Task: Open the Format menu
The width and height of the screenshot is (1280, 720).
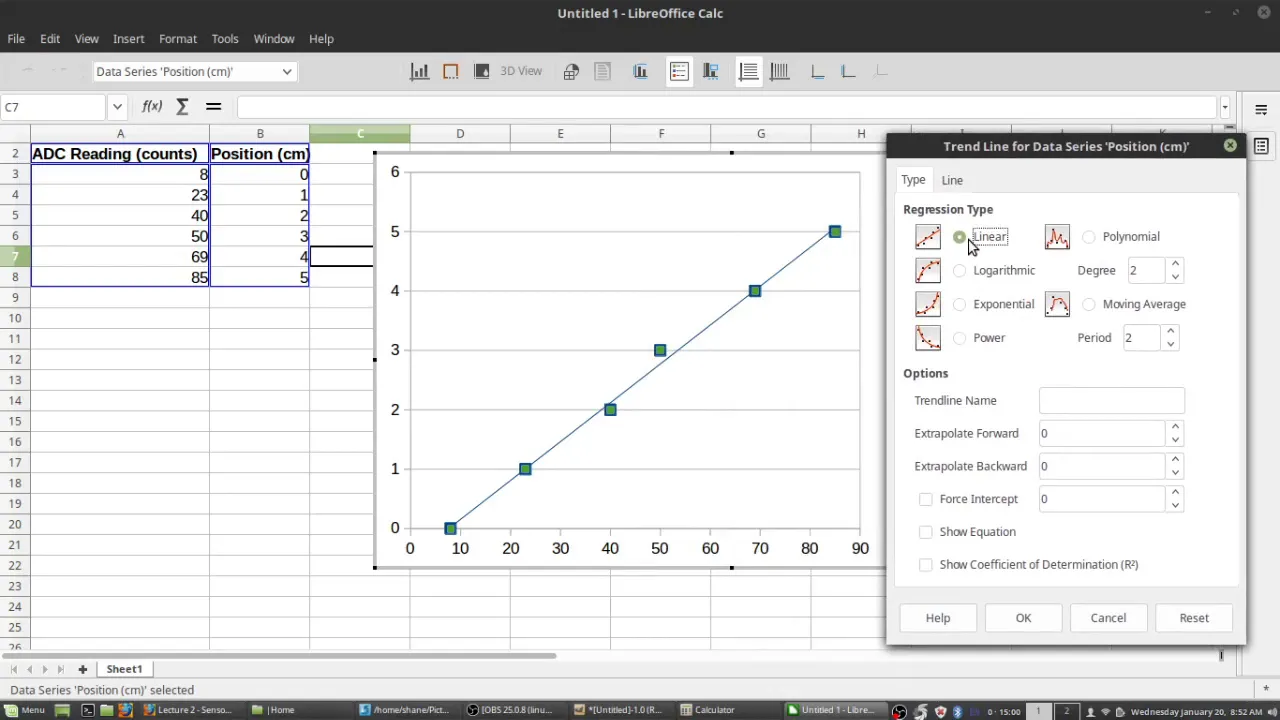Action: [x=178, y=38]
